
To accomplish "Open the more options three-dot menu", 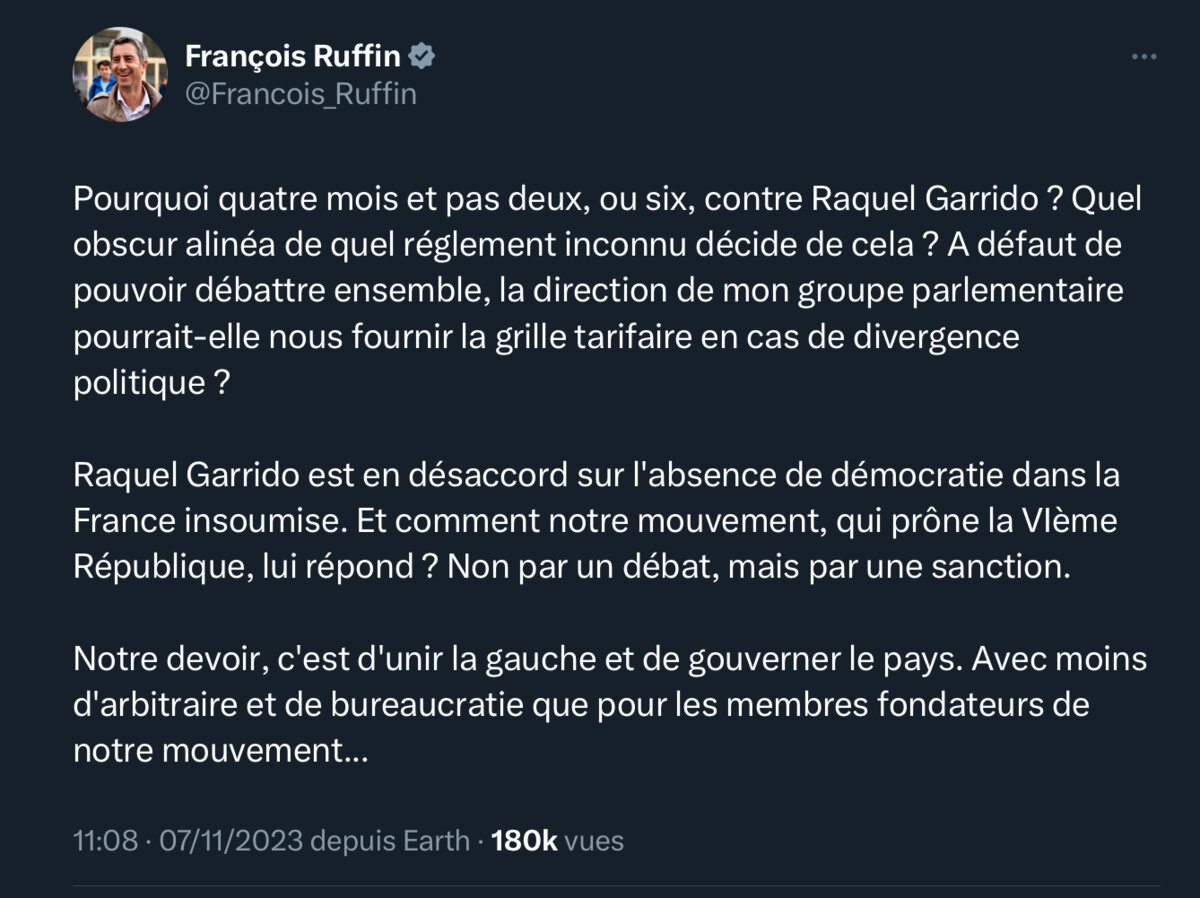I will tap(1143, 57).
